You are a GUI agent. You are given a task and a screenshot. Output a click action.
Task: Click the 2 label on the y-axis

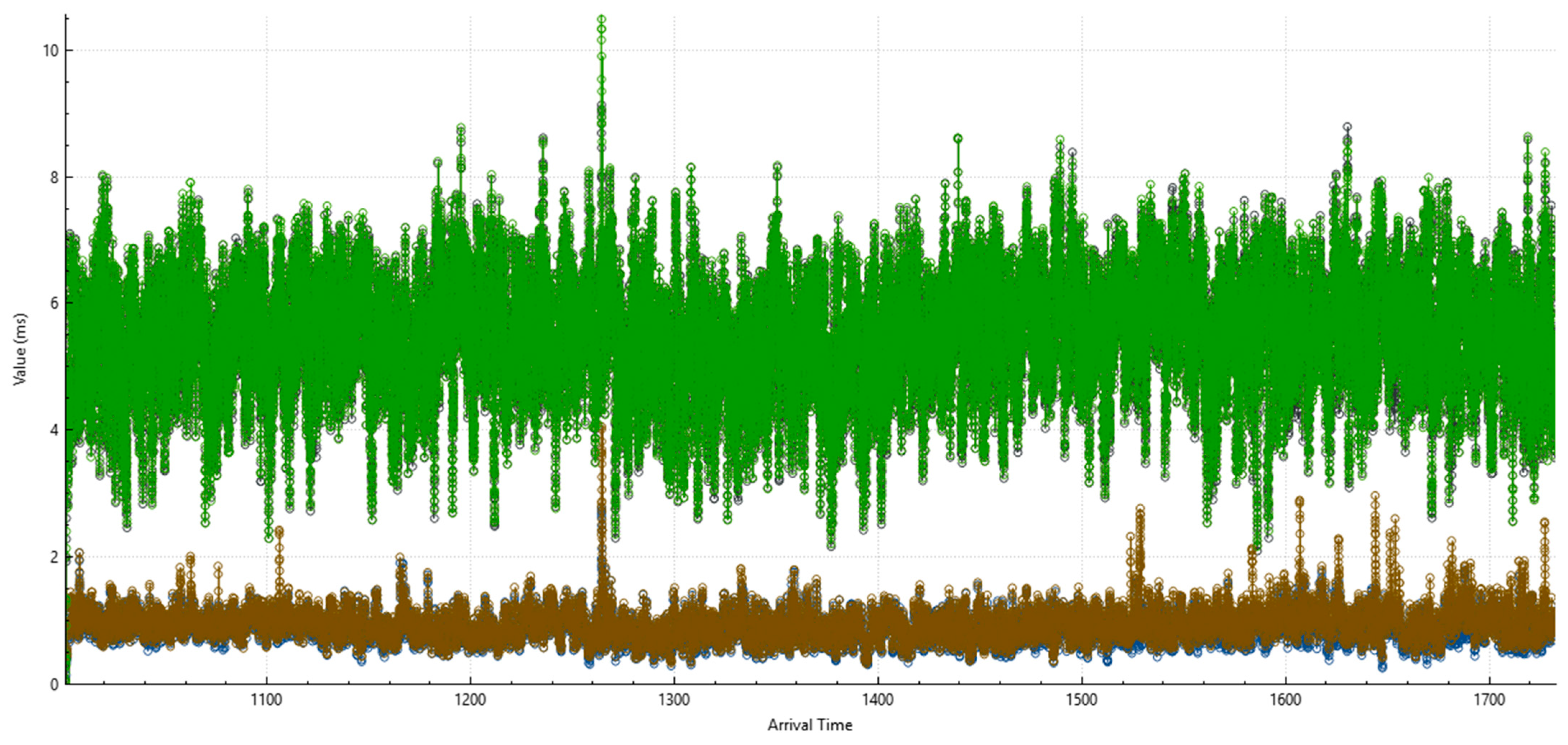pyautogui.click(x=54, y=557)
